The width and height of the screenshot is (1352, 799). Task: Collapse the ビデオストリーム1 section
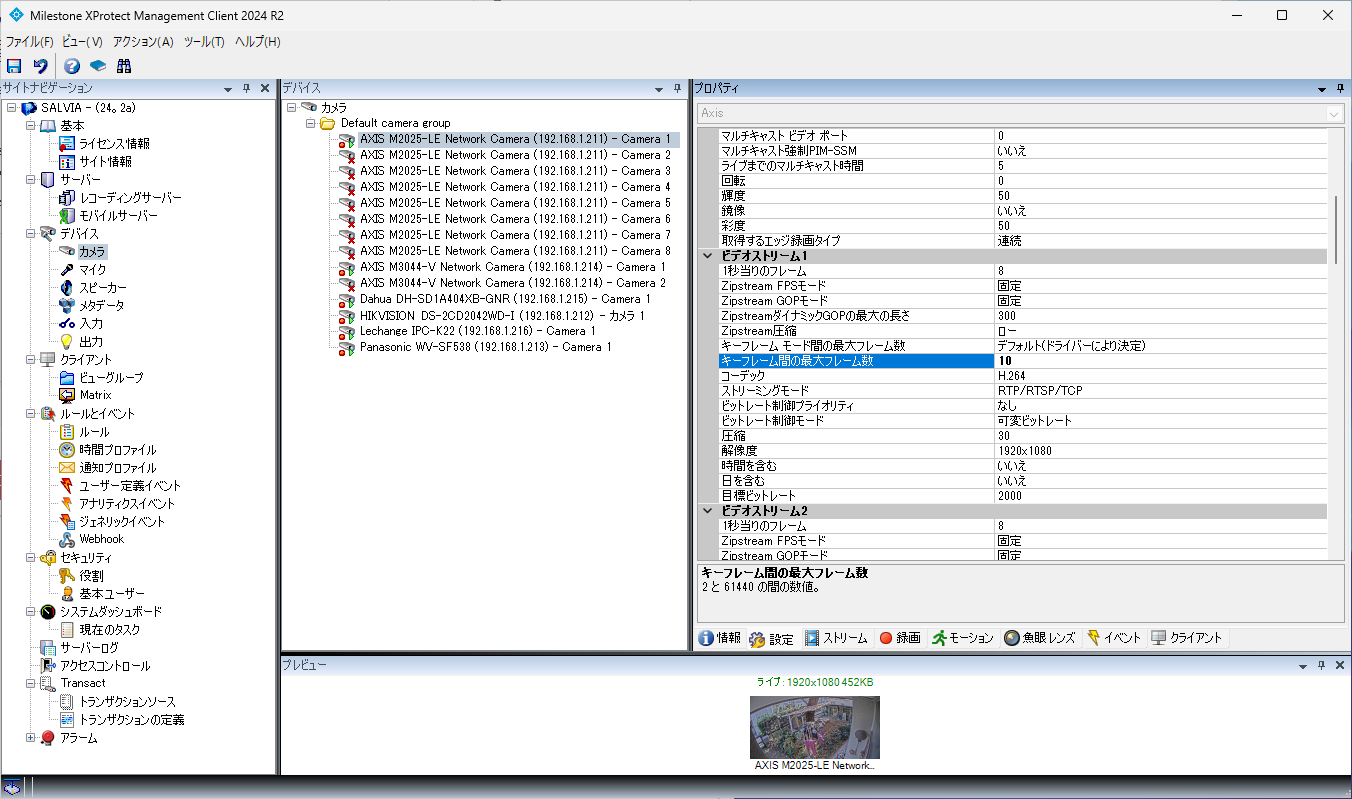(x=707, y=256)
